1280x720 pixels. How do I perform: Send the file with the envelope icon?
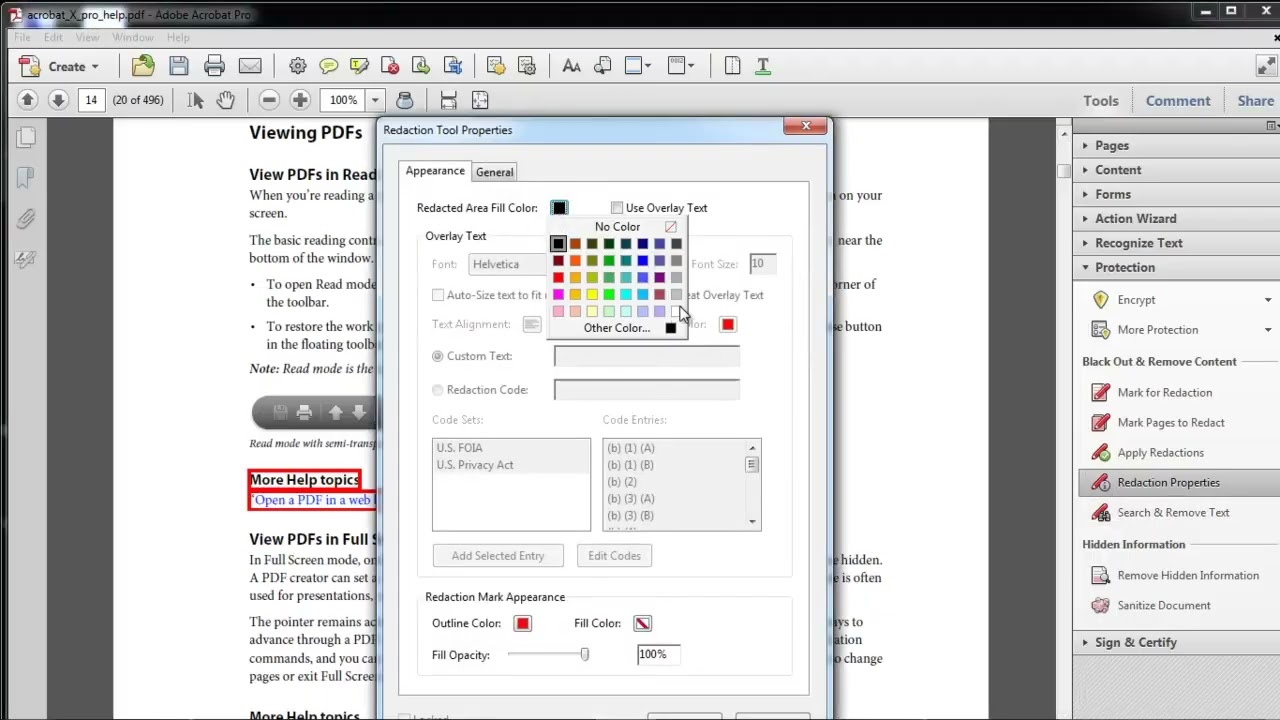pyautogui.click(x=250, y=66)
